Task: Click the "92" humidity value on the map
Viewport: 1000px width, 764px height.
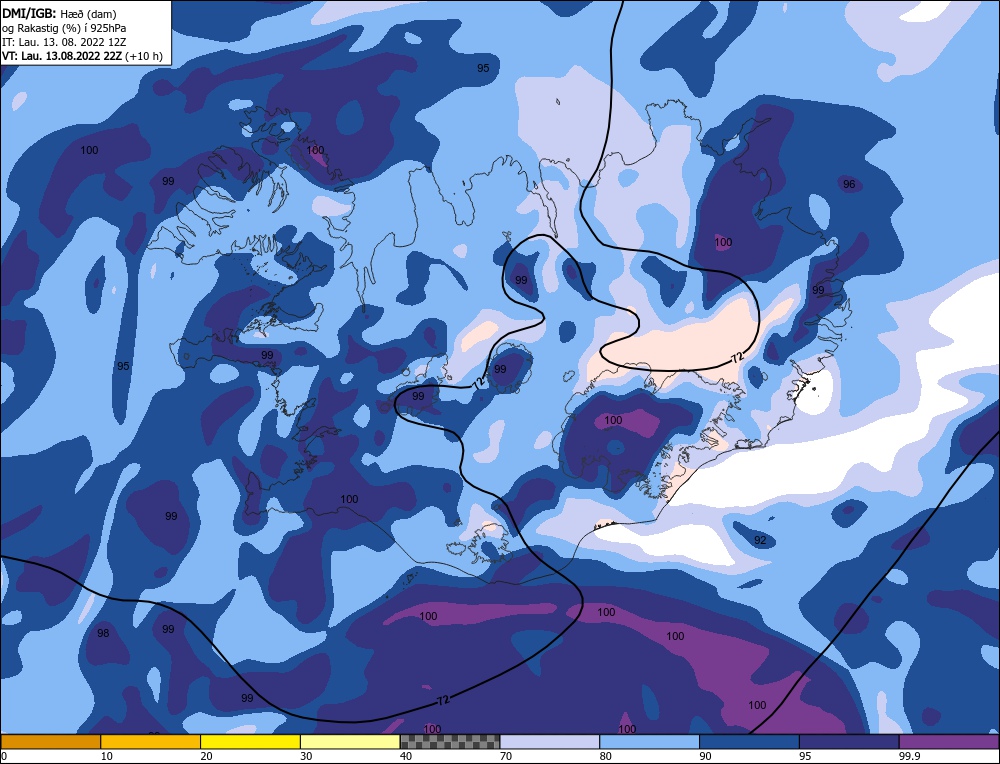Action: click(760, 540)
